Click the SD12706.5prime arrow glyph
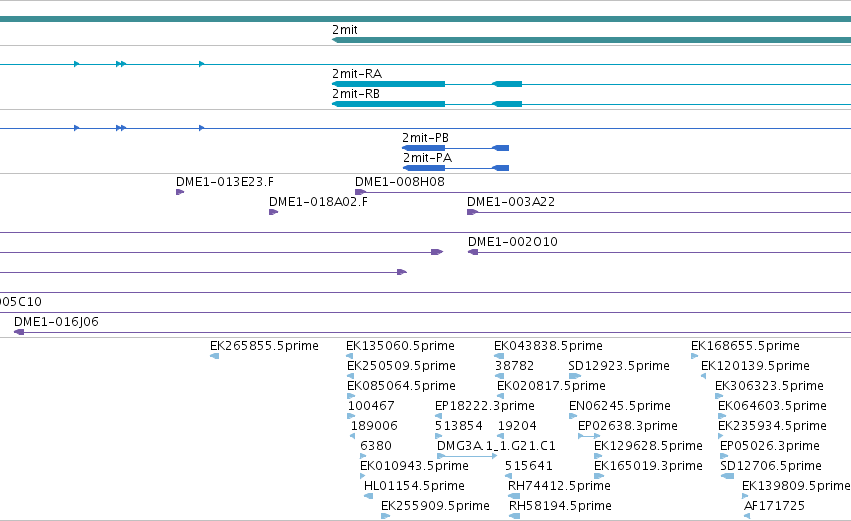The width and height of the screenshot is (851, 521). (727, 476)
